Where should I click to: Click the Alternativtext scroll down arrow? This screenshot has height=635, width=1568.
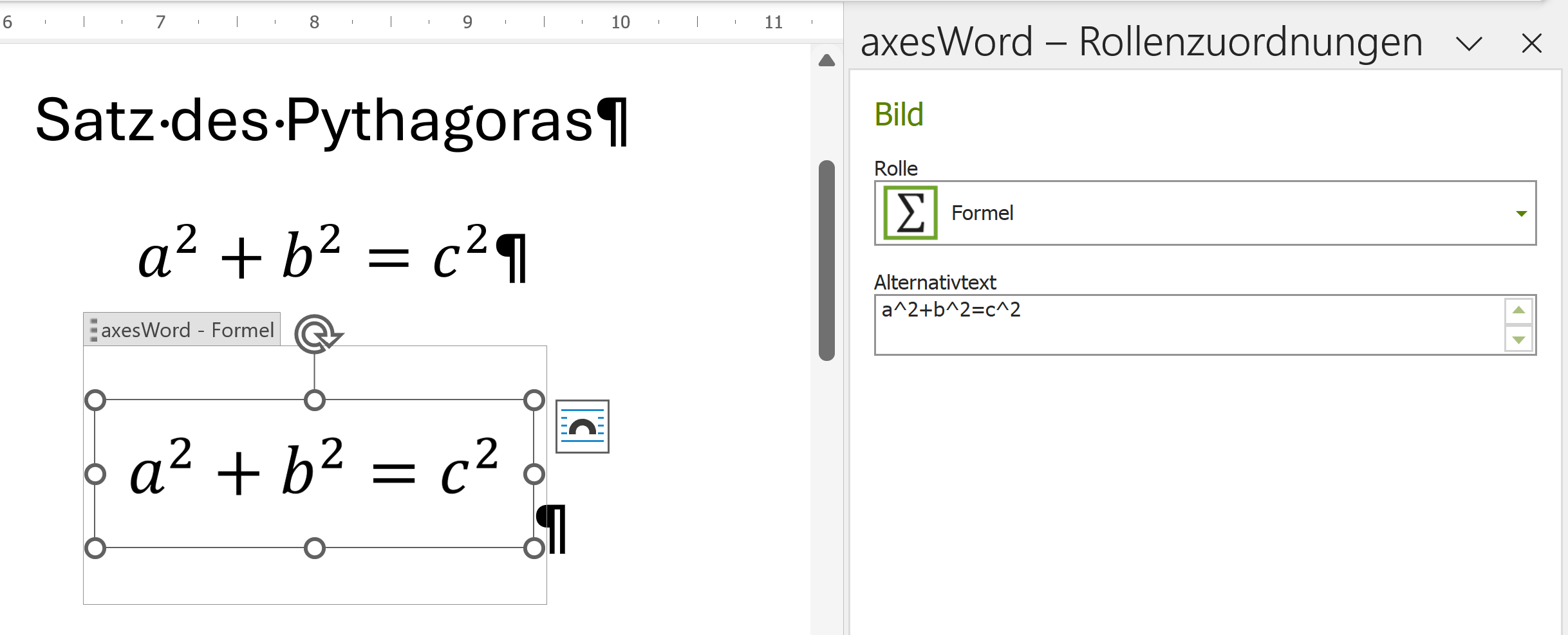point(1519,340)
